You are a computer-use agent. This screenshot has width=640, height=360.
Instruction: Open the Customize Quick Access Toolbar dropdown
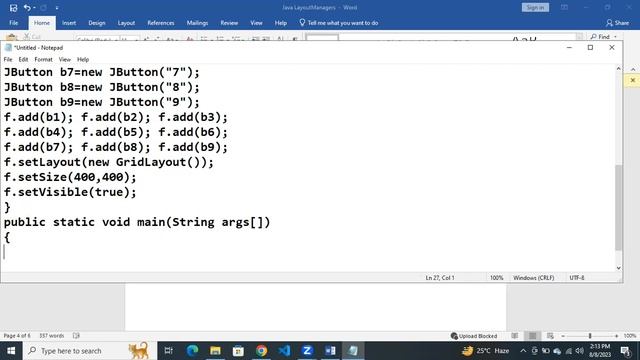57,8
